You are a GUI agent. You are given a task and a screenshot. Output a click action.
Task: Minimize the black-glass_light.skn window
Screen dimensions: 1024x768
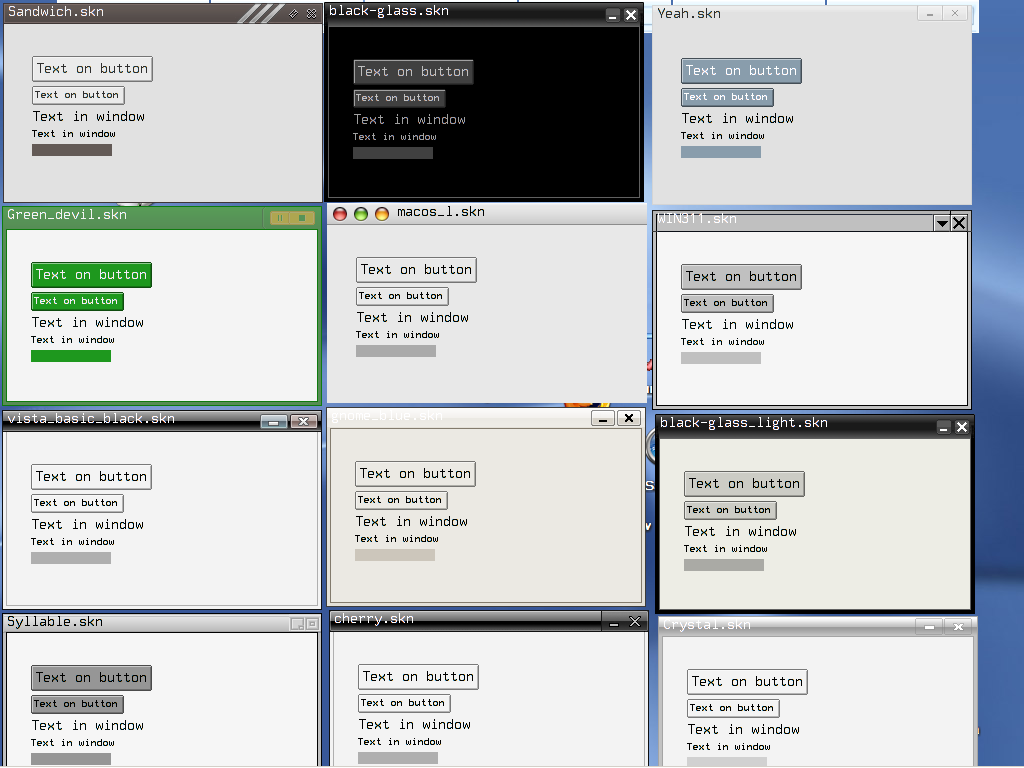[943, 428]
